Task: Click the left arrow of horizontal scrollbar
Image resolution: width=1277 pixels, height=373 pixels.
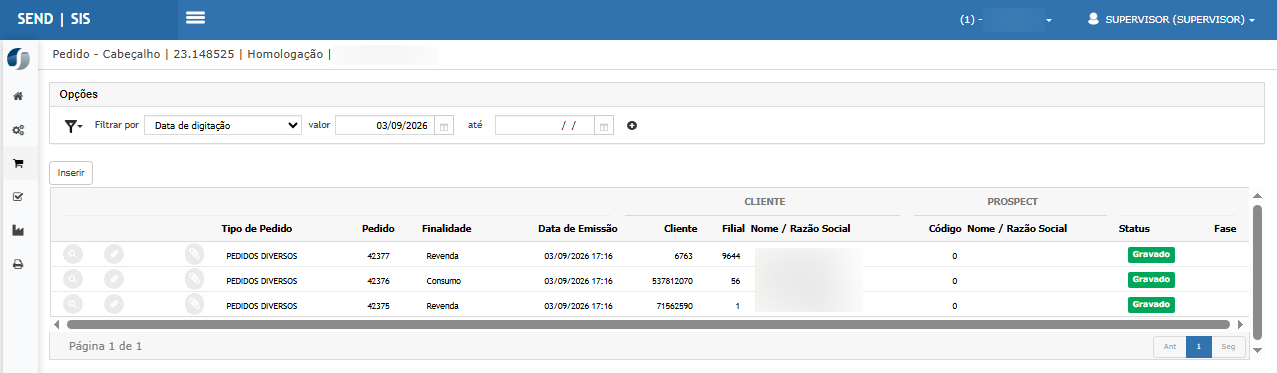Action: [x=56, y=324]
